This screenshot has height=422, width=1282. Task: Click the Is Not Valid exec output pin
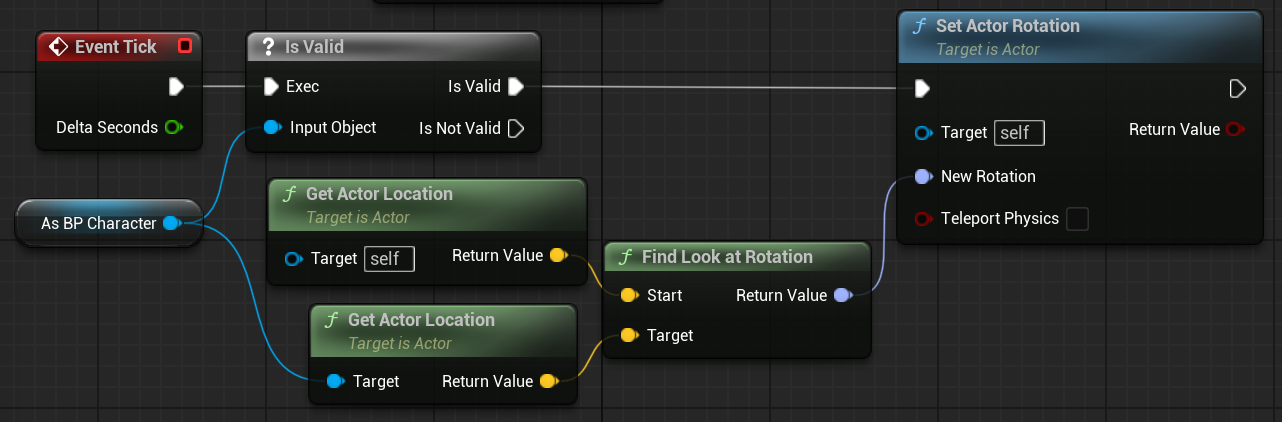click(x=516, y=128)
